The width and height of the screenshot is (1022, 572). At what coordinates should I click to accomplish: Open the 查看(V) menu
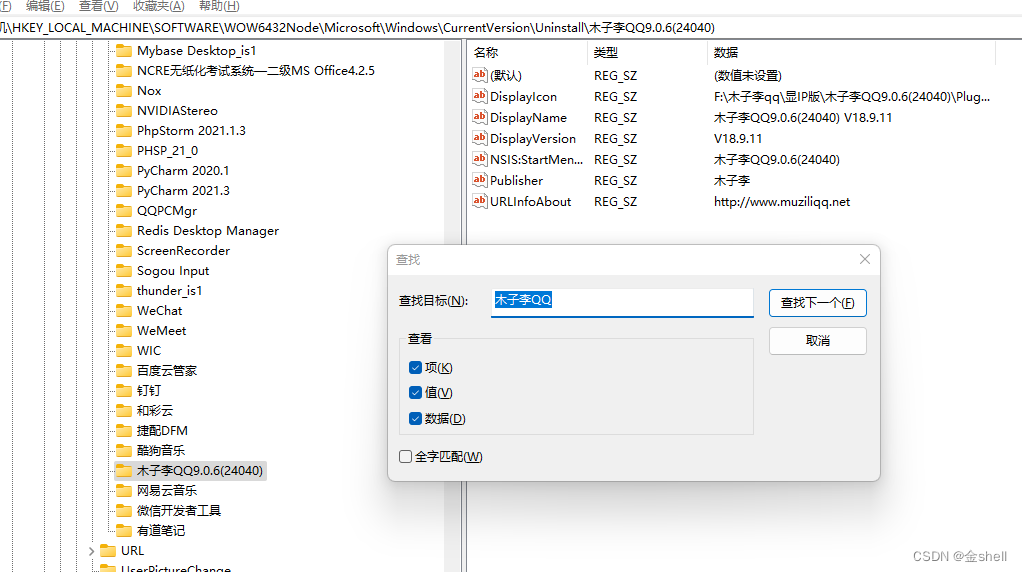tap(98, 7)
